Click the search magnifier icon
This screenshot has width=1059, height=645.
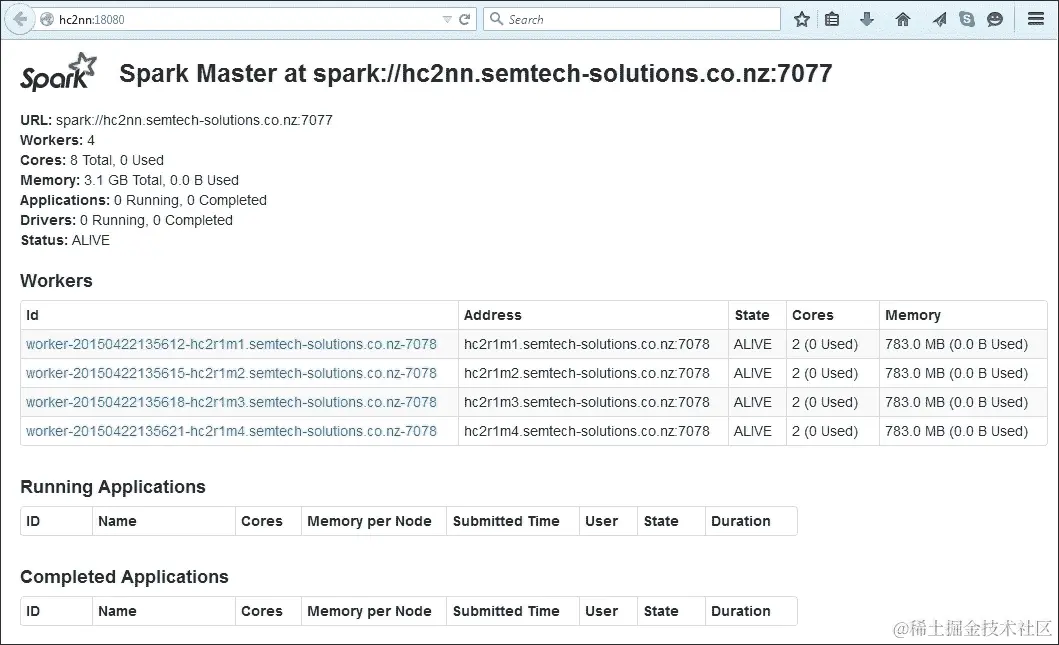(x=496, y=19)
